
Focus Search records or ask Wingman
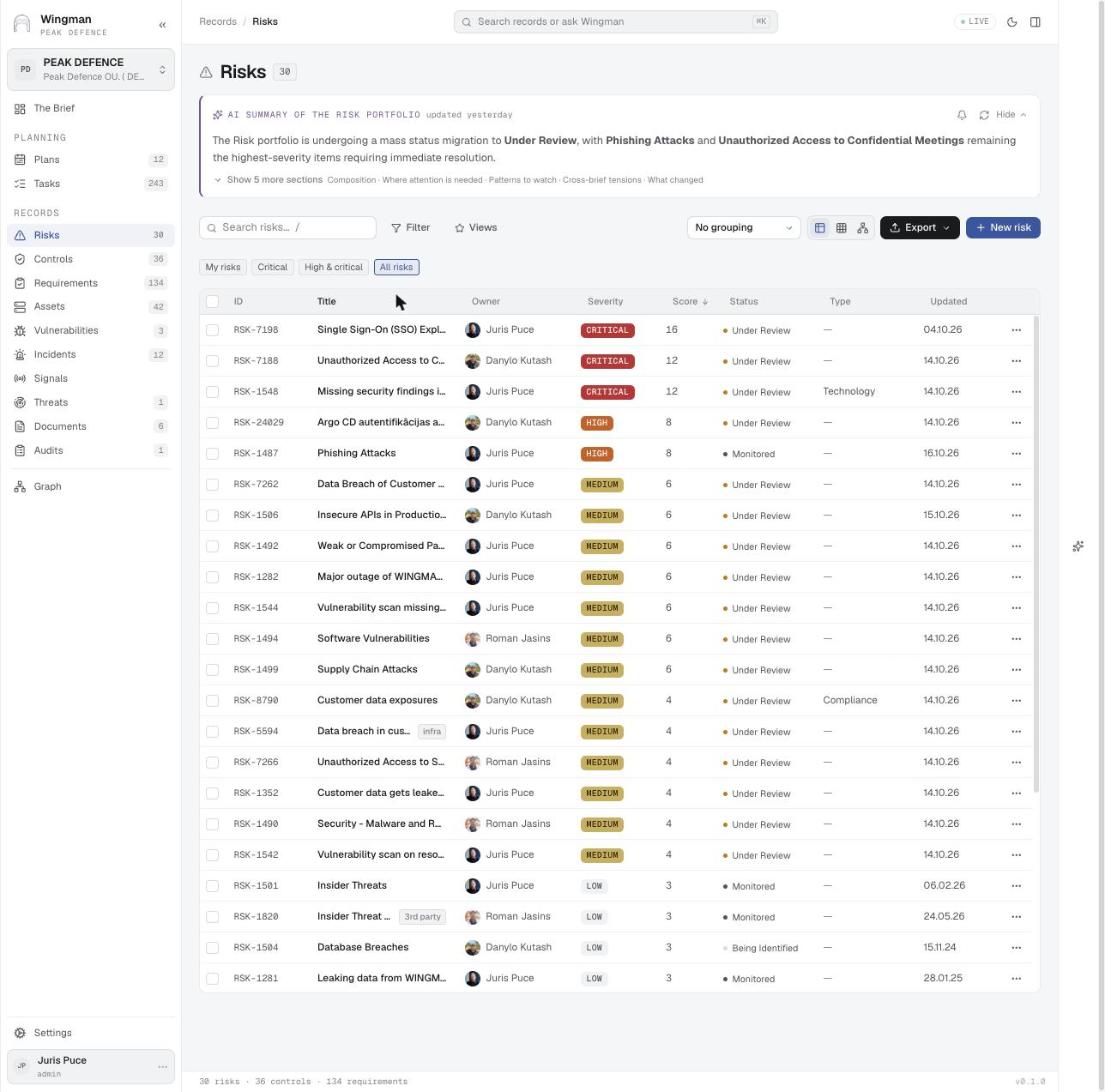click(615, 22)
